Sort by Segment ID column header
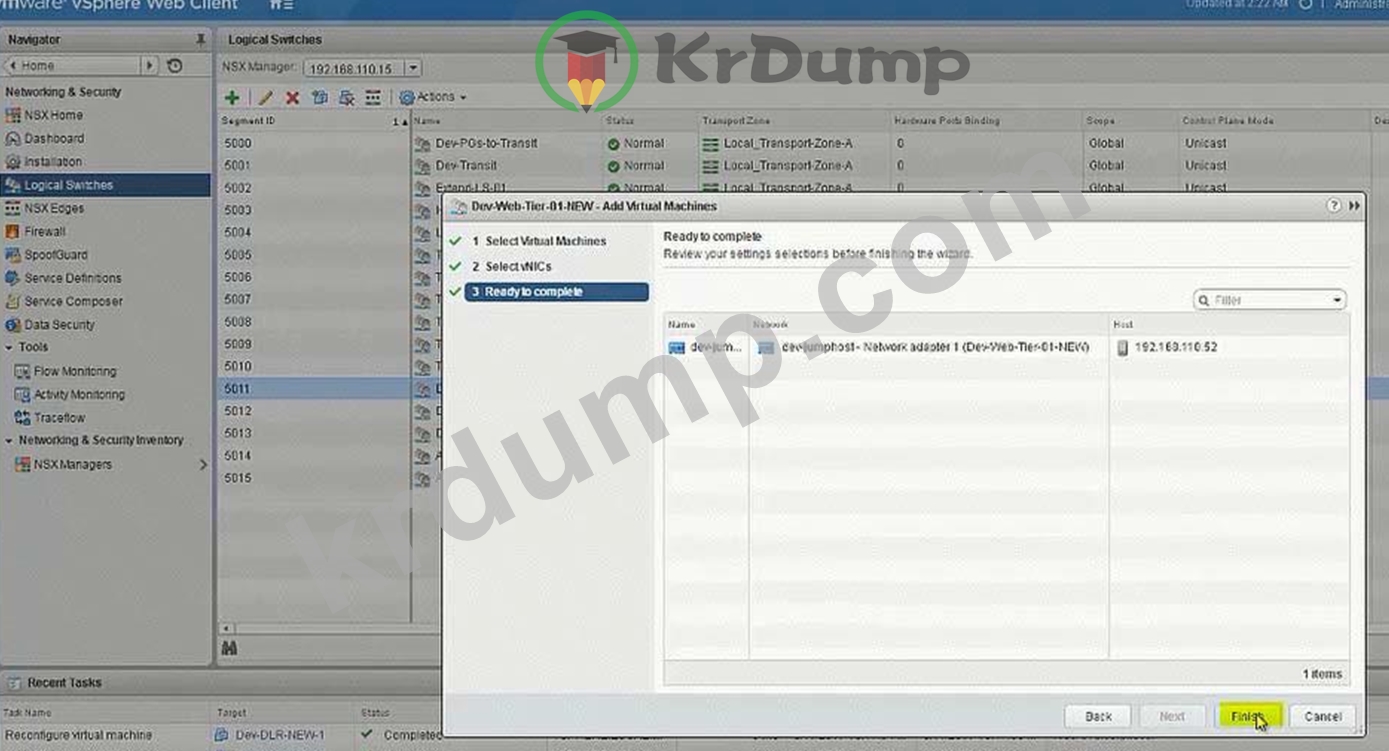The image size is (1389, 751). click(315, 121)
